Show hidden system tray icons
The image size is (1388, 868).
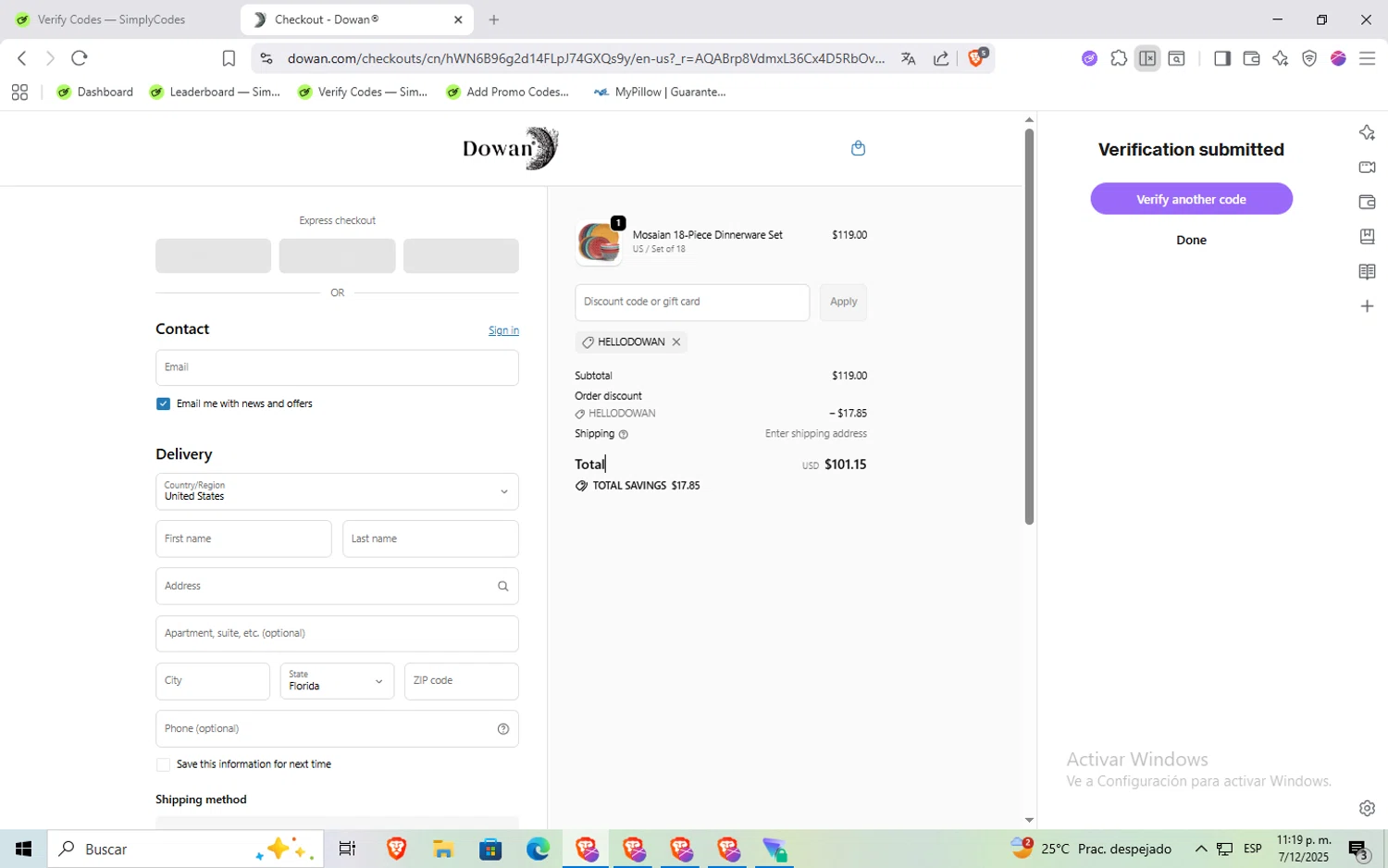coord(1201,849)
